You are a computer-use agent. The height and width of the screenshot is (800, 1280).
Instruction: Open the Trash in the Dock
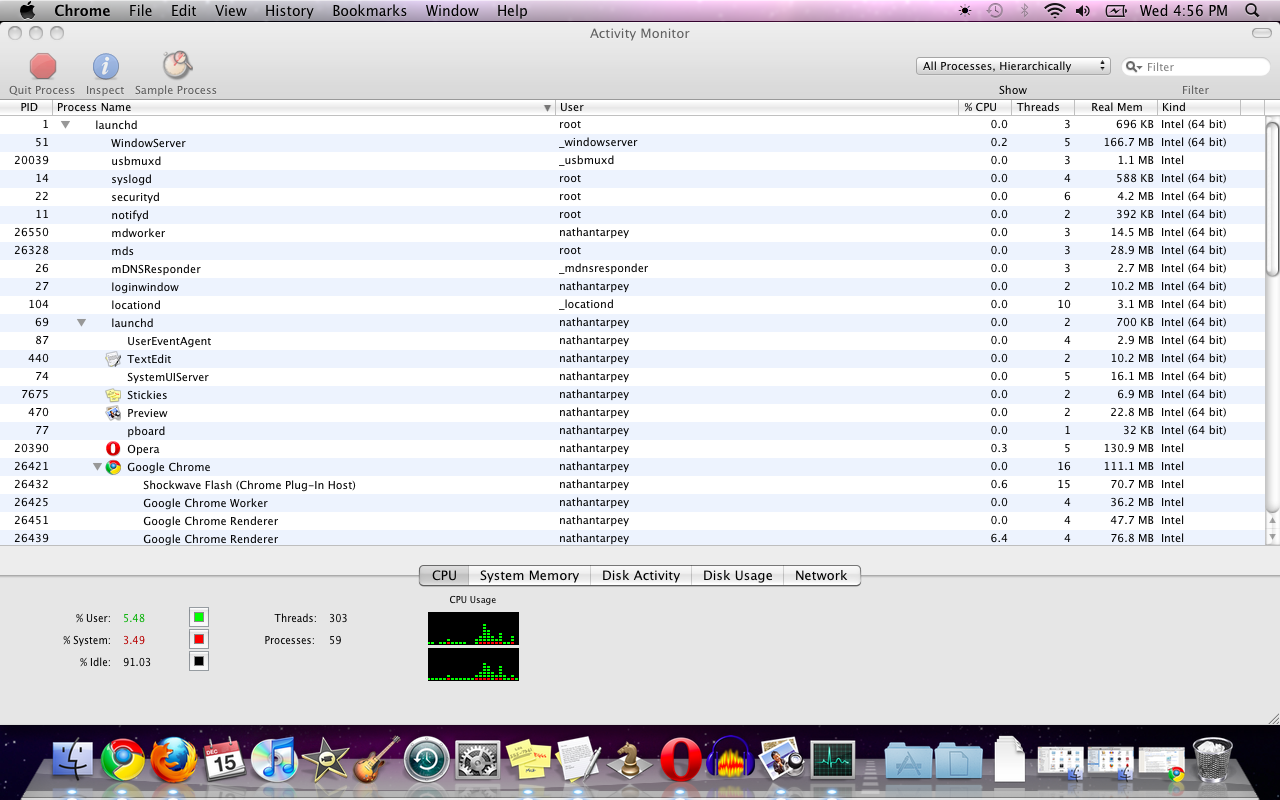tap(1213, 760)
